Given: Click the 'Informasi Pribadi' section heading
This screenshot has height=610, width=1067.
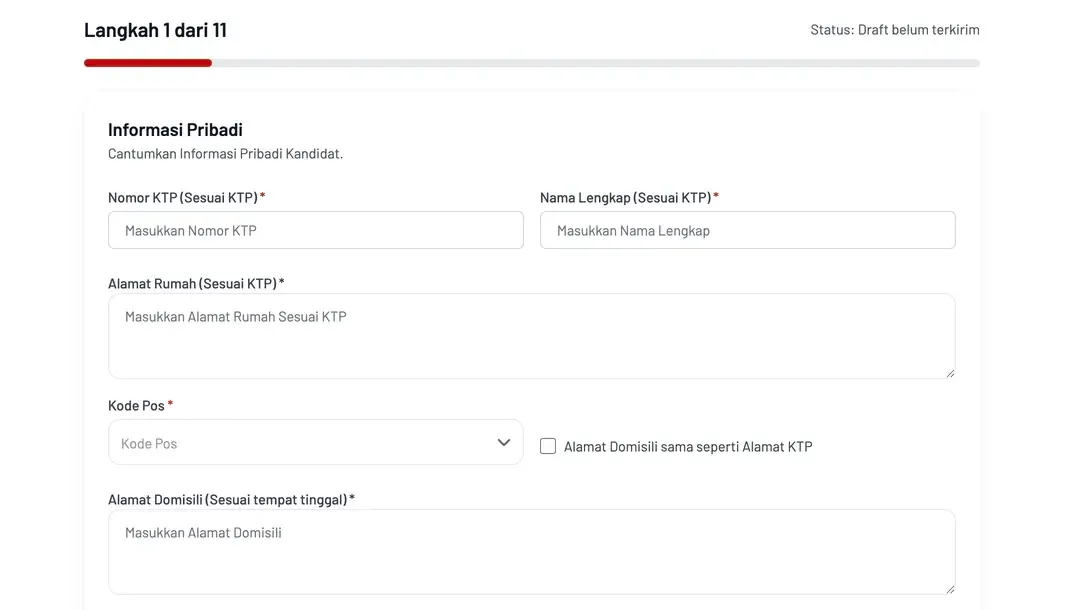Looking at the screenshot, I should 175,130.
